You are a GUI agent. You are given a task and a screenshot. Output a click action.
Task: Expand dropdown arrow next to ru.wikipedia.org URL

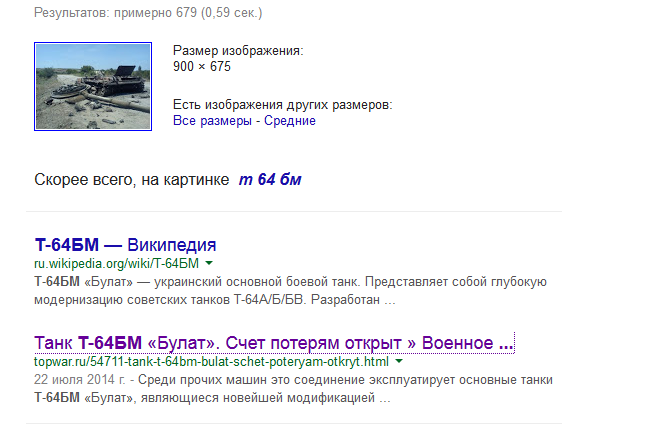[x=209, y=263]
